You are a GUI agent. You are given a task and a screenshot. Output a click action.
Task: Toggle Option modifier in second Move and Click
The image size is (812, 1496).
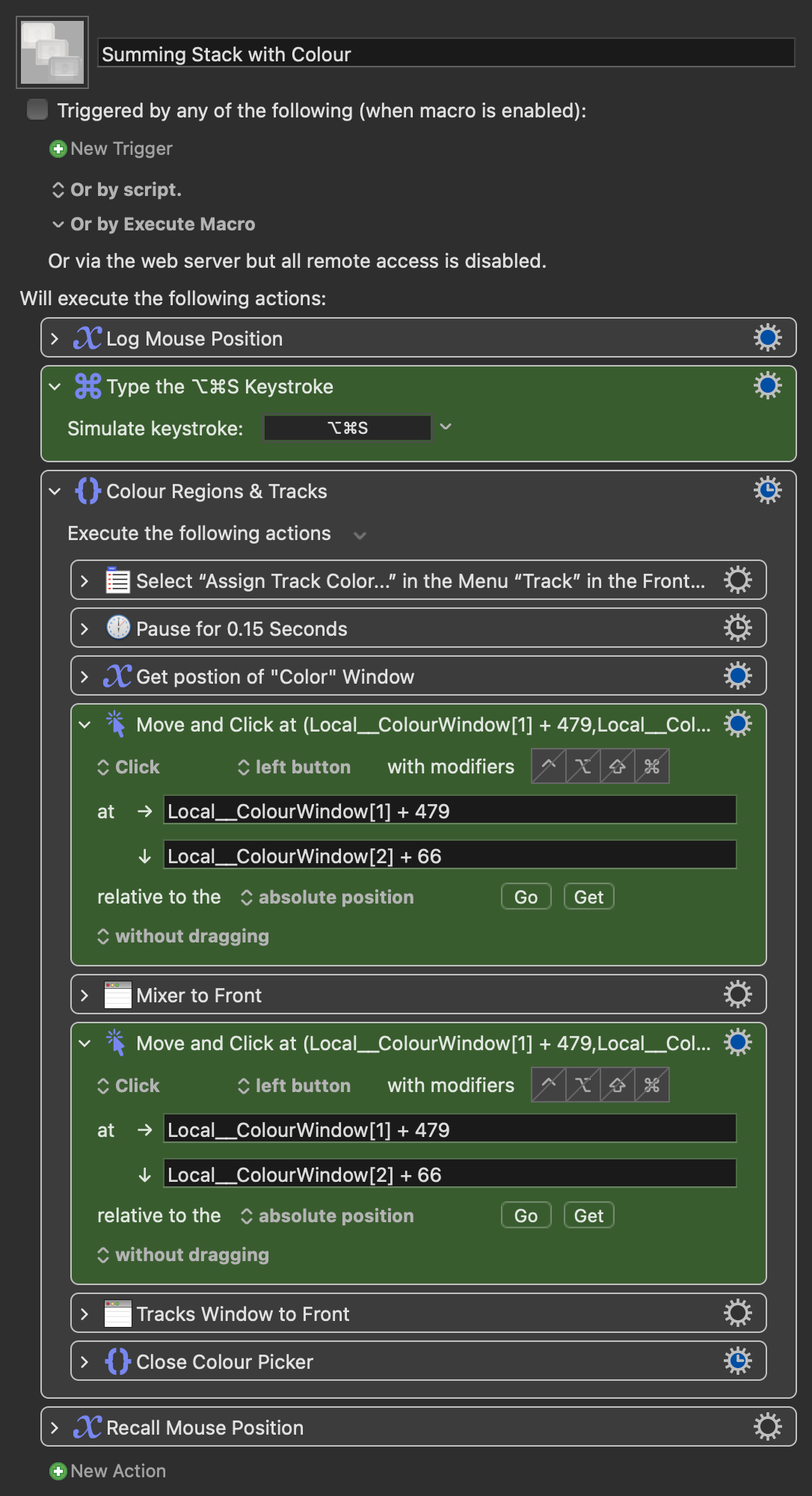click(583, 1085)
